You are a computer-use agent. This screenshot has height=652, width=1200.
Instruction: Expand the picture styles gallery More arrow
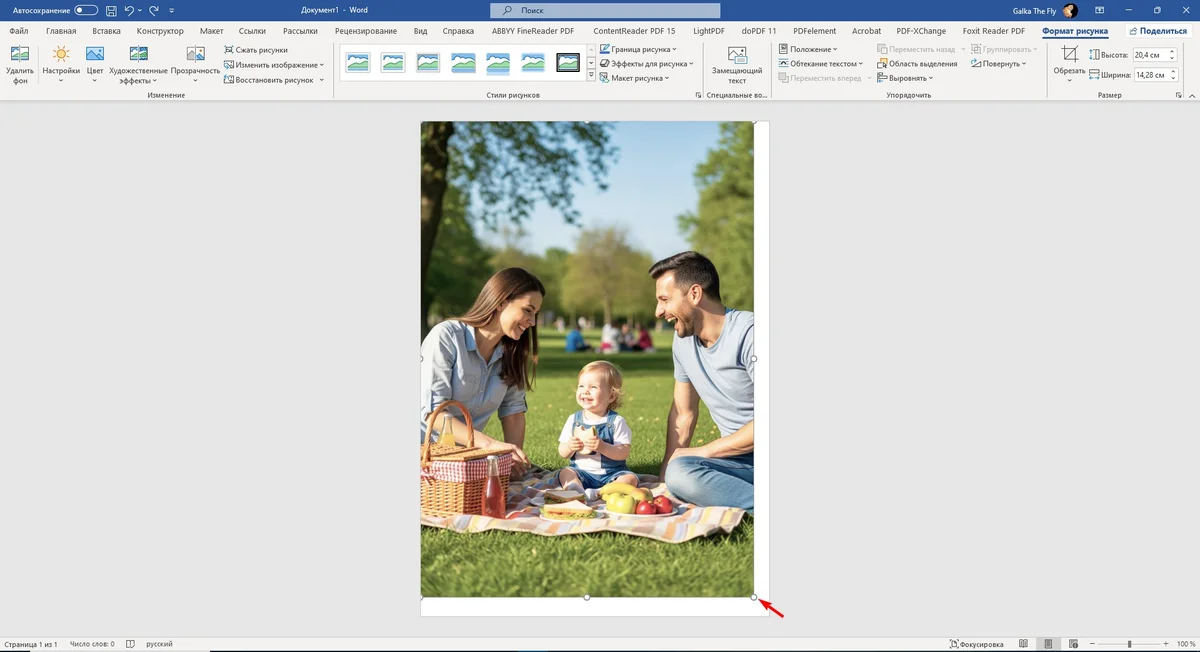pyautogui.click(x=591, y=76)
